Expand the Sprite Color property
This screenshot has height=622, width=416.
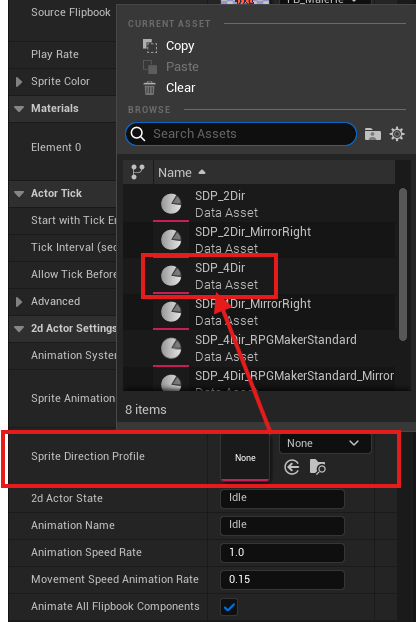pos(19,82)
